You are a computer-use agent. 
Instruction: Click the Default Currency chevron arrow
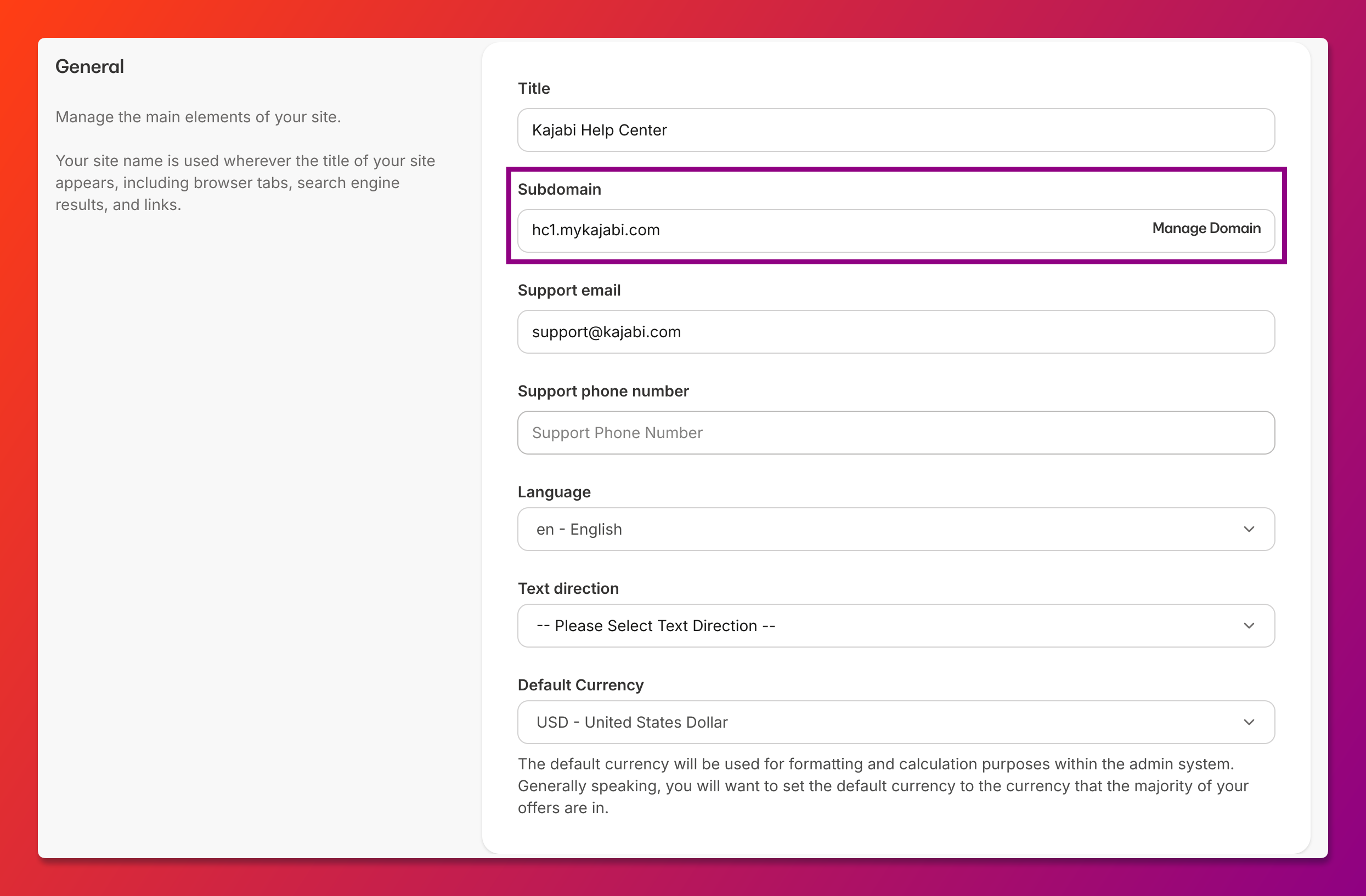coord(1249,722)
